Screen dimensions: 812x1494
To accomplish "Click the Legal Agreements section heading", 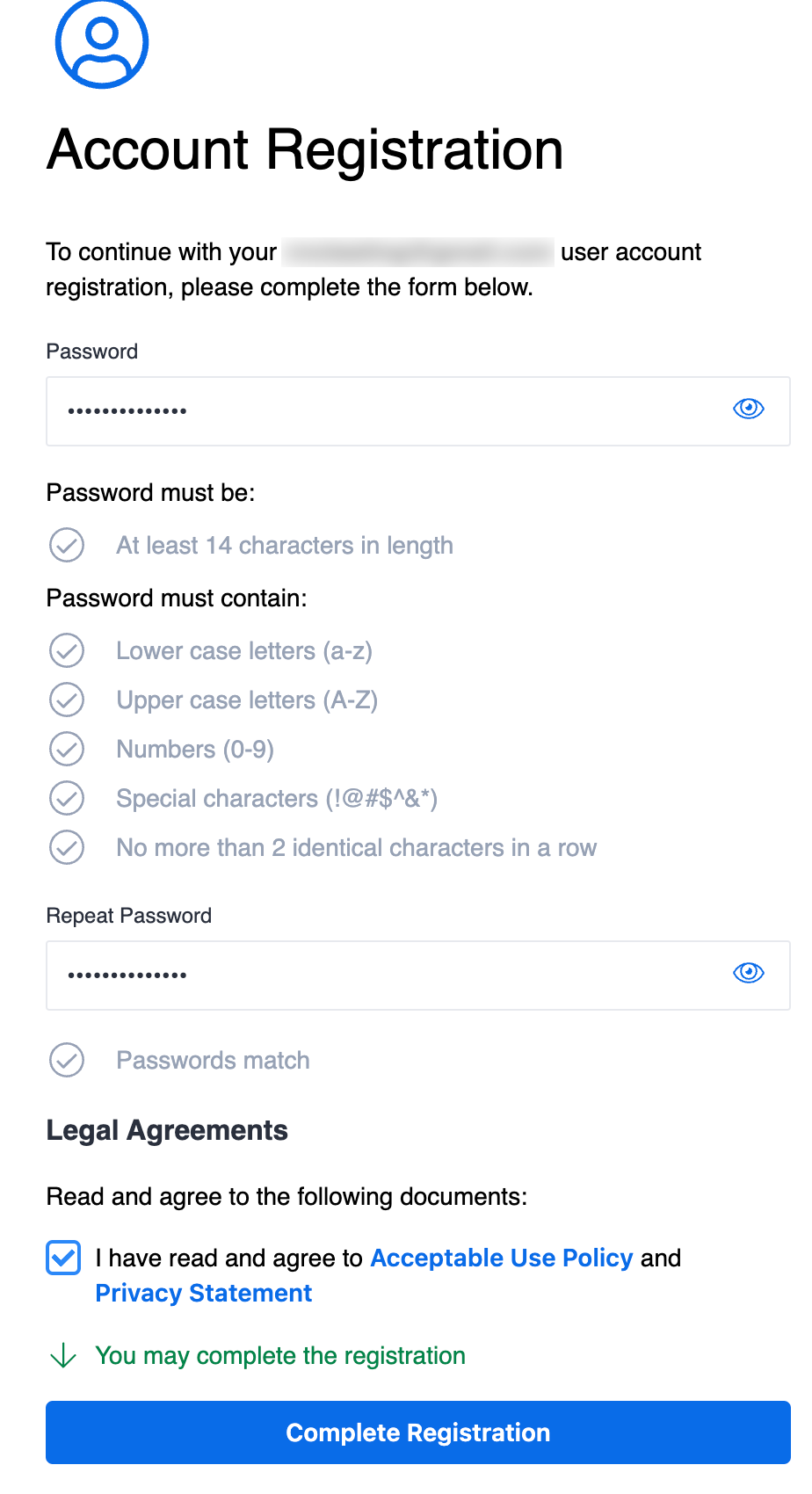I will pos(167,1130).
